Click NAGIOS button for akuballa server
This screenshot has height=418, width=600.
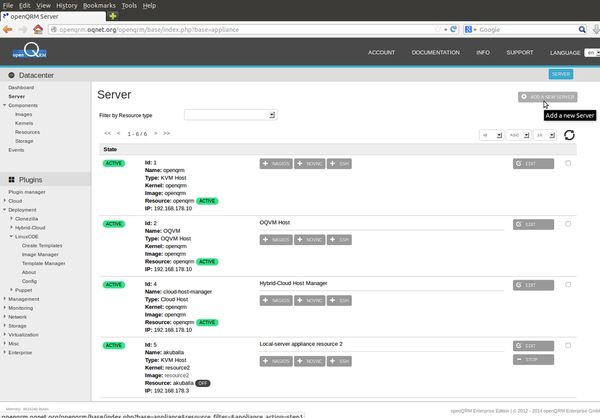coord(276,361)
